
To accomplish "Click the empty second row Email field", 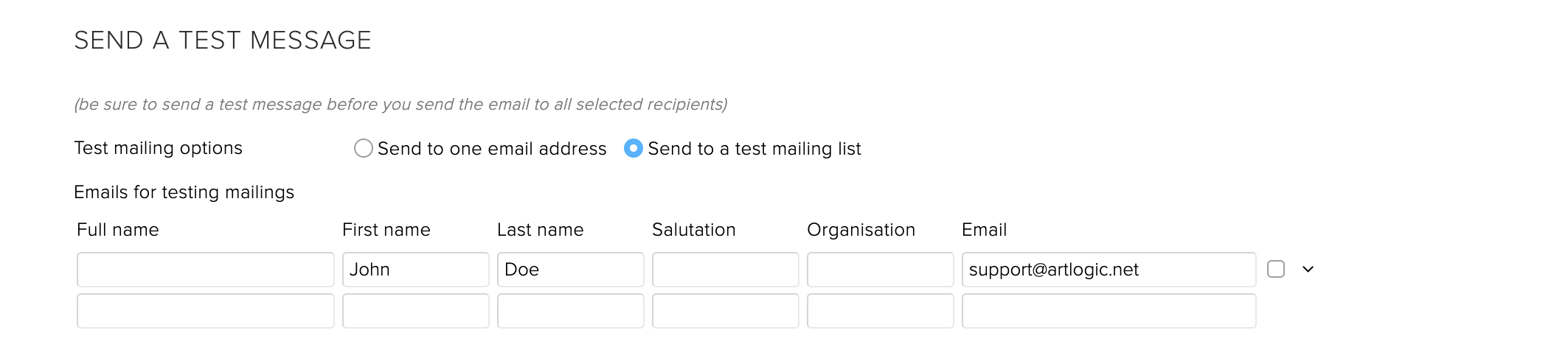I will 1109,311.
